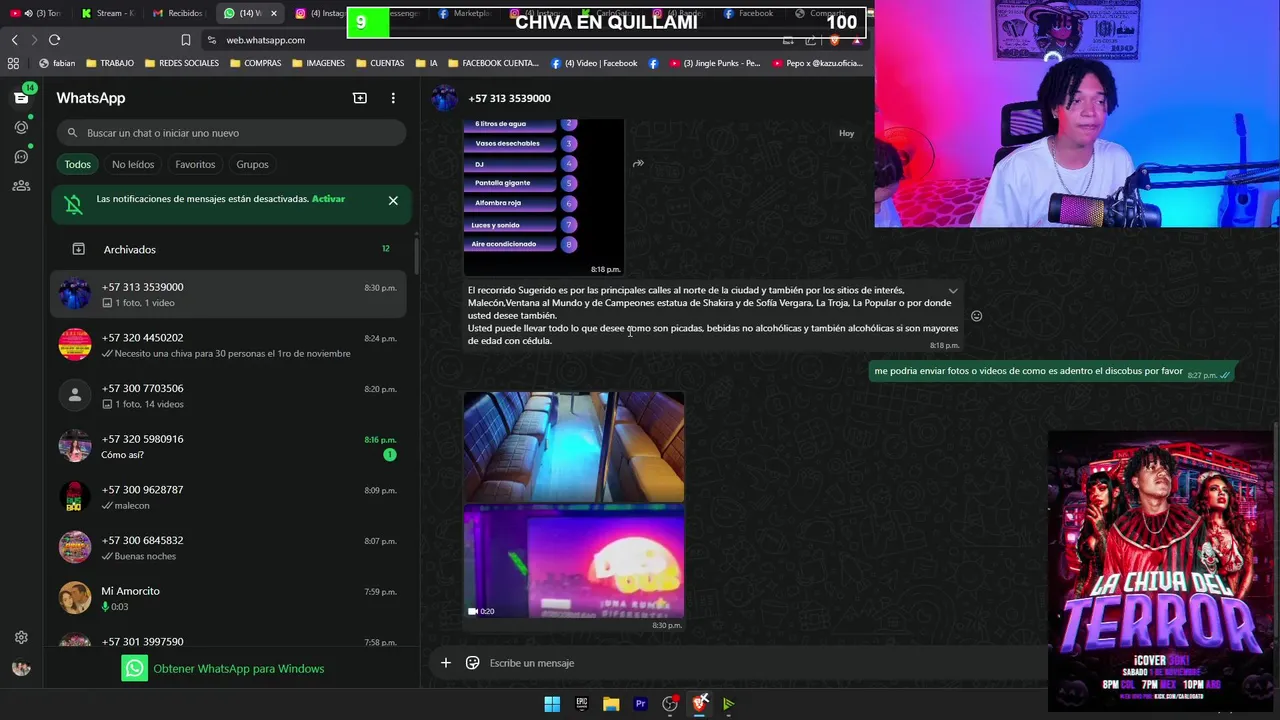This screenshot has height=720, width=1280.
Task: Open the REDES SOCIALES bookmarks folder
Action: click(182, 63)
